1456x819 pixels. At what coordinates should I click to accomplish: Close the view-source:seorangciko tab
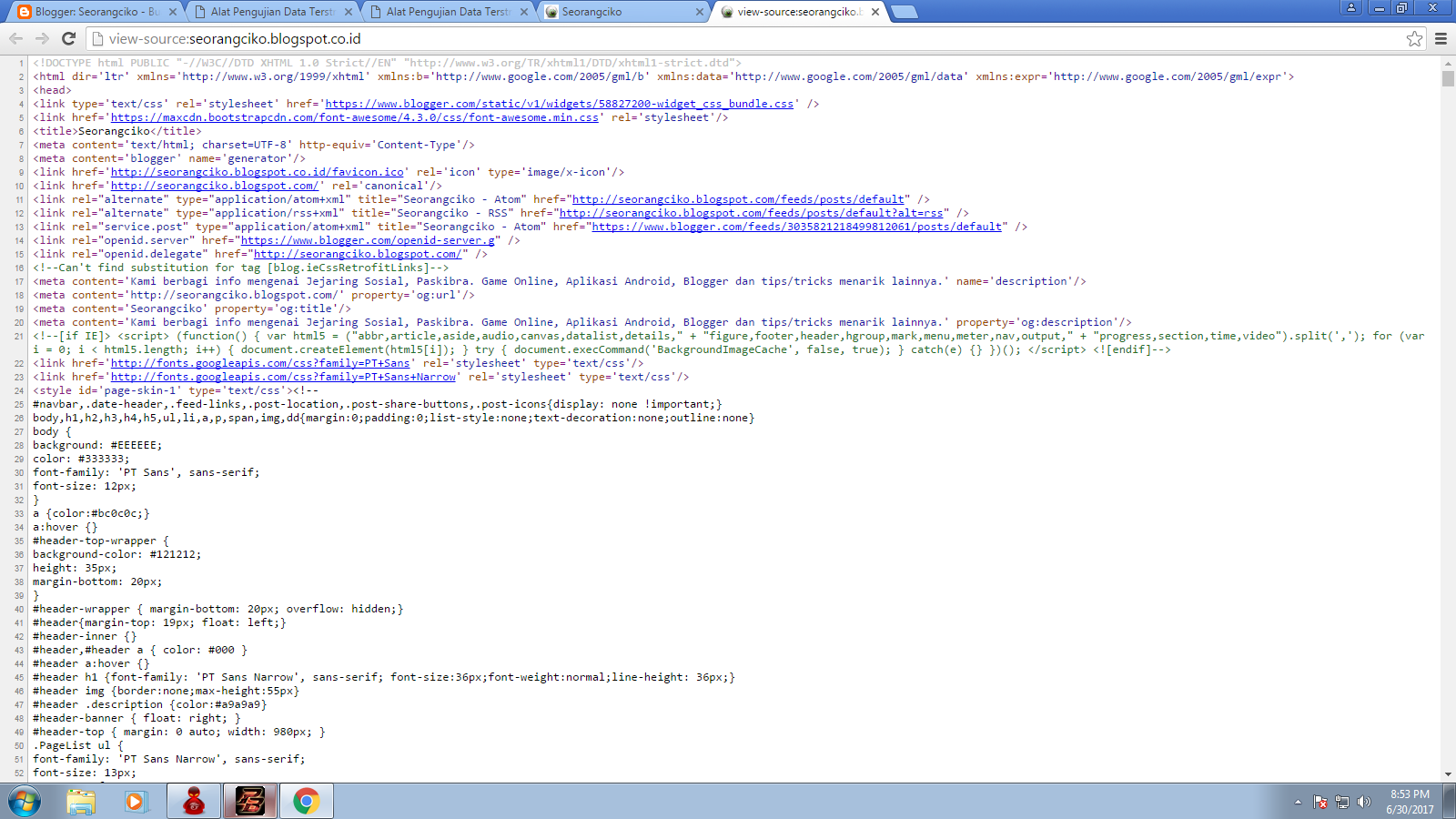(875, 12)
